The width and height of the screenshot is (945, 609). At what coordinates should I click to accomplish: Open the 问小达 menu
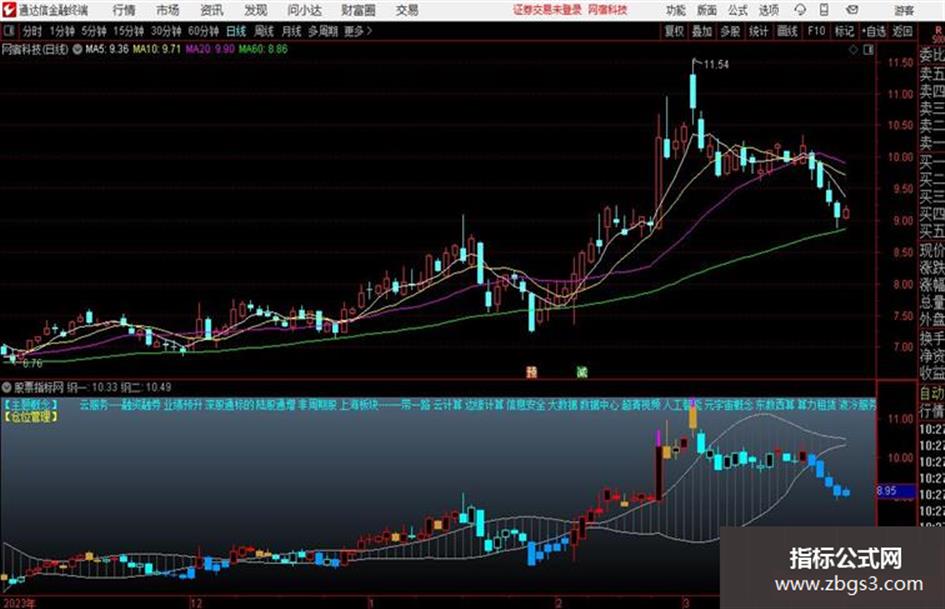(304, 10)
